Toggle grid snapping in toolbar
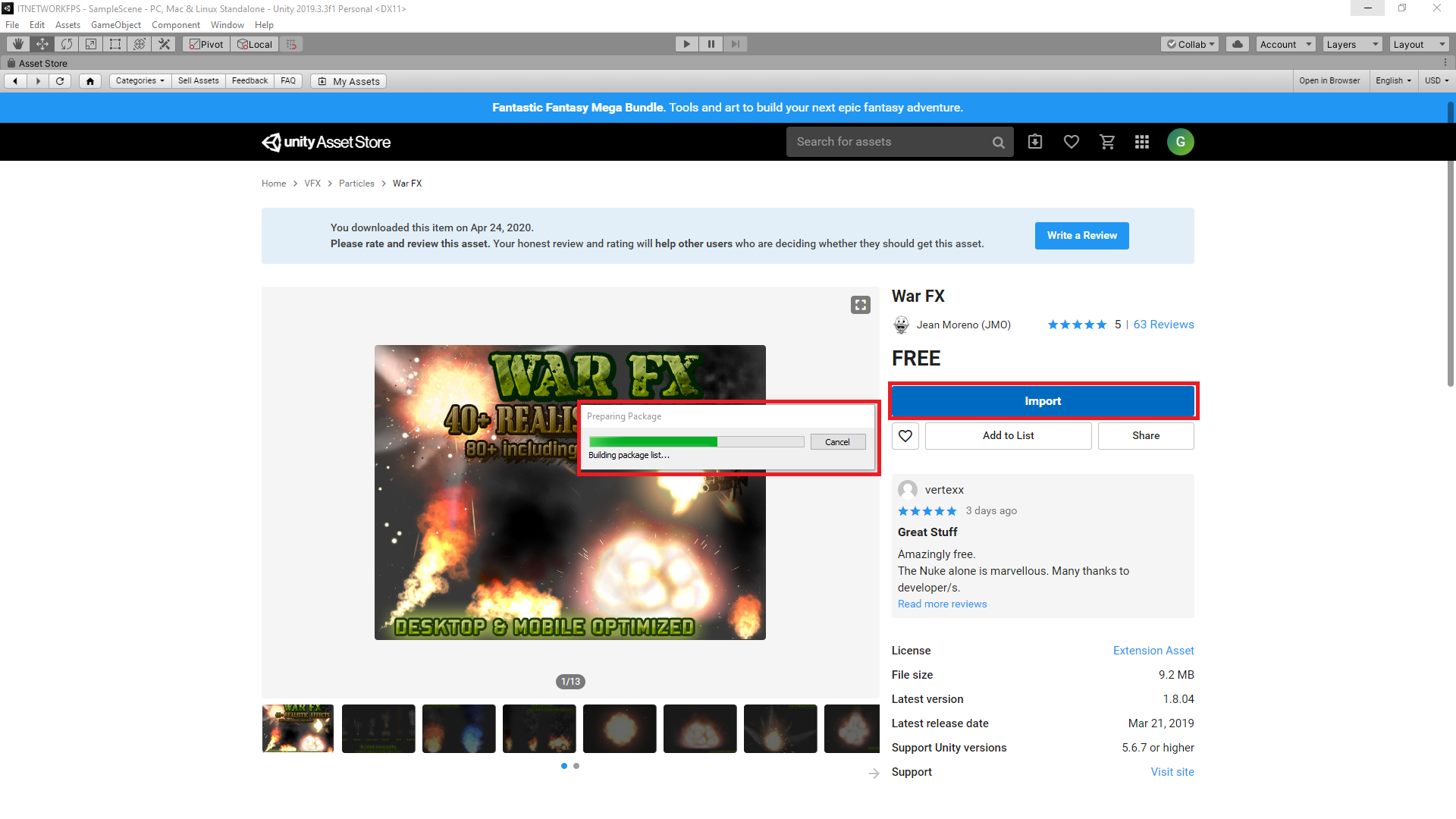Image resolution: width=1456 pixels, height=819 pixels. [x=291, y=43]
